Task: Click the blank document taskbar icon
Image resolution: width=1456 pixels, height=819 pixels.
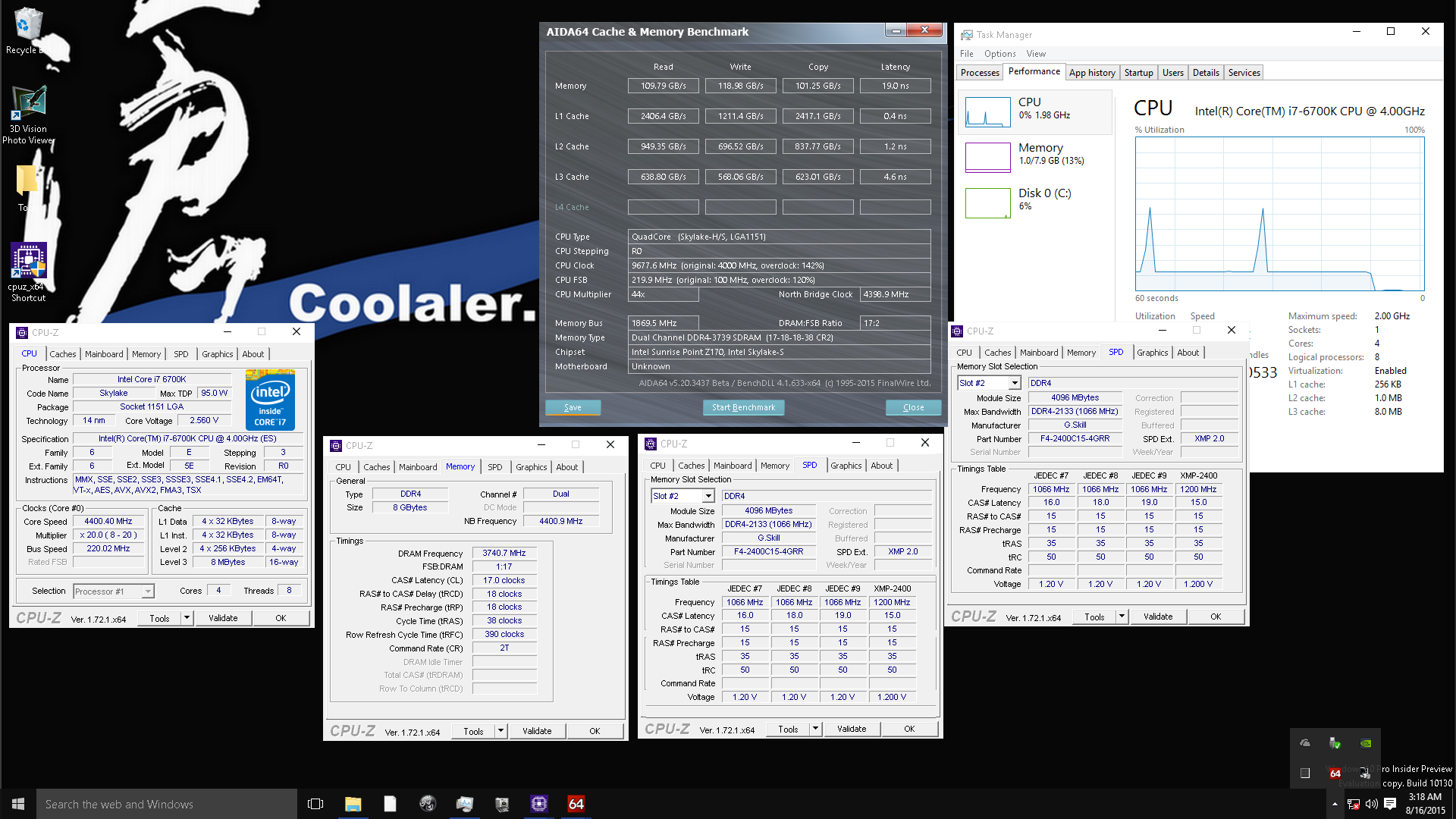Action: tap(390, 804)
